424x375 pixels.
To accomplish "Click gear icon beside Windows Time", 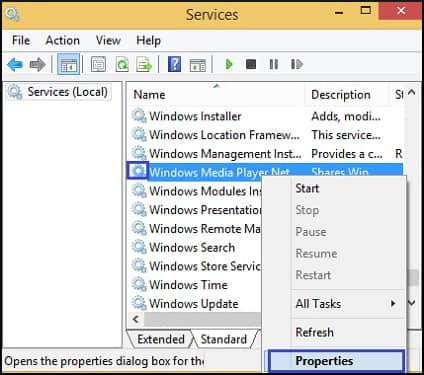I will tap(139, 285).
